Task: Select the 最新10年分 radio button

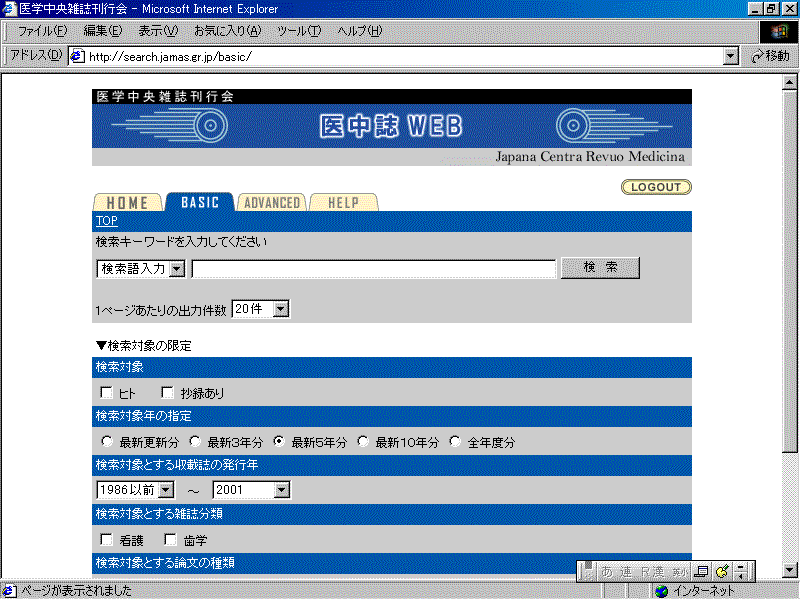Action: pyautogui.click(x=363, y=441)
